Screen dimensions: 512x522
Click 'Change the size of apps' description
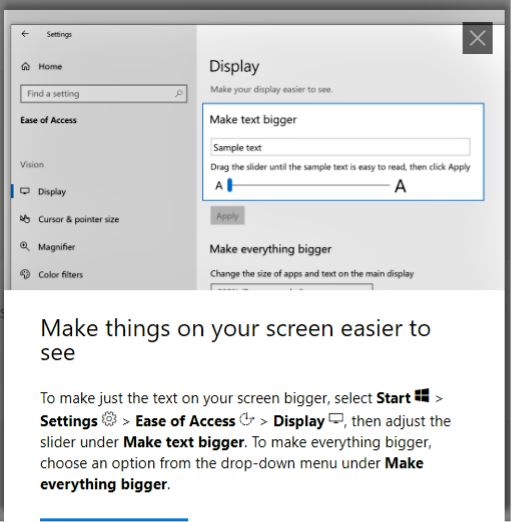click(x=312, y=274)
